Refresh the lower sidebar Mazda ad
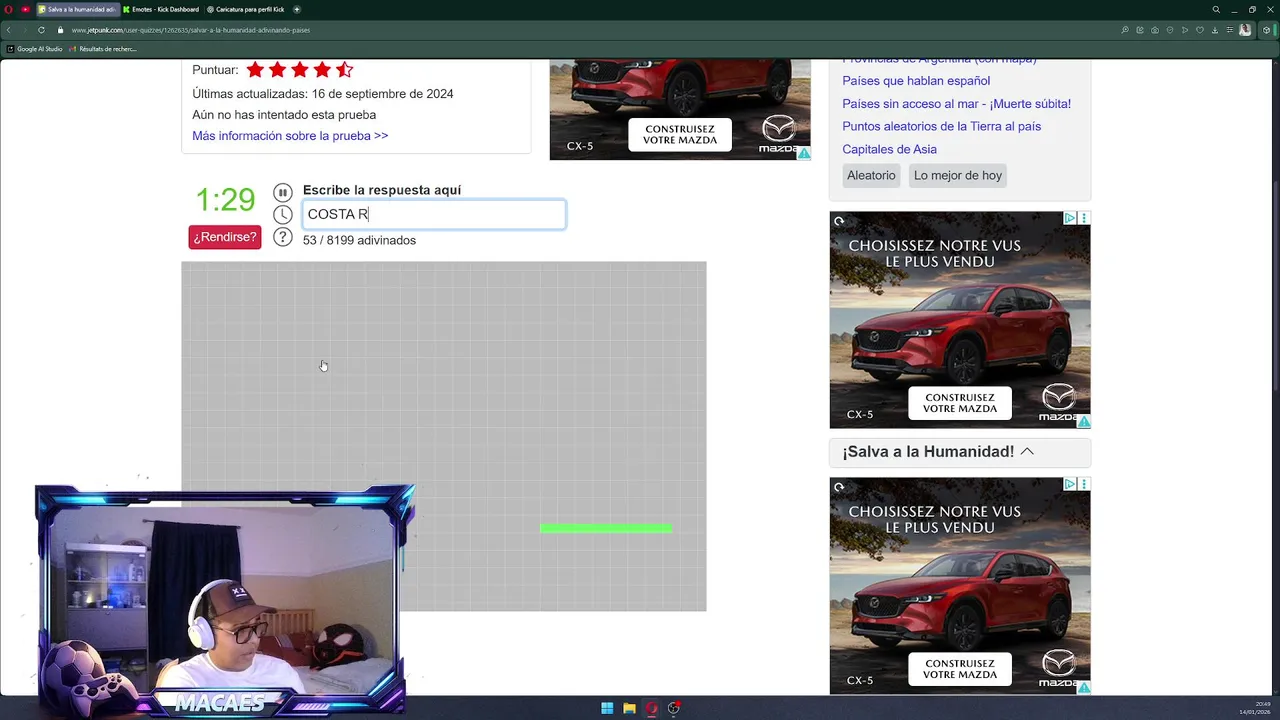The image size is (1280, 720). 839,487
